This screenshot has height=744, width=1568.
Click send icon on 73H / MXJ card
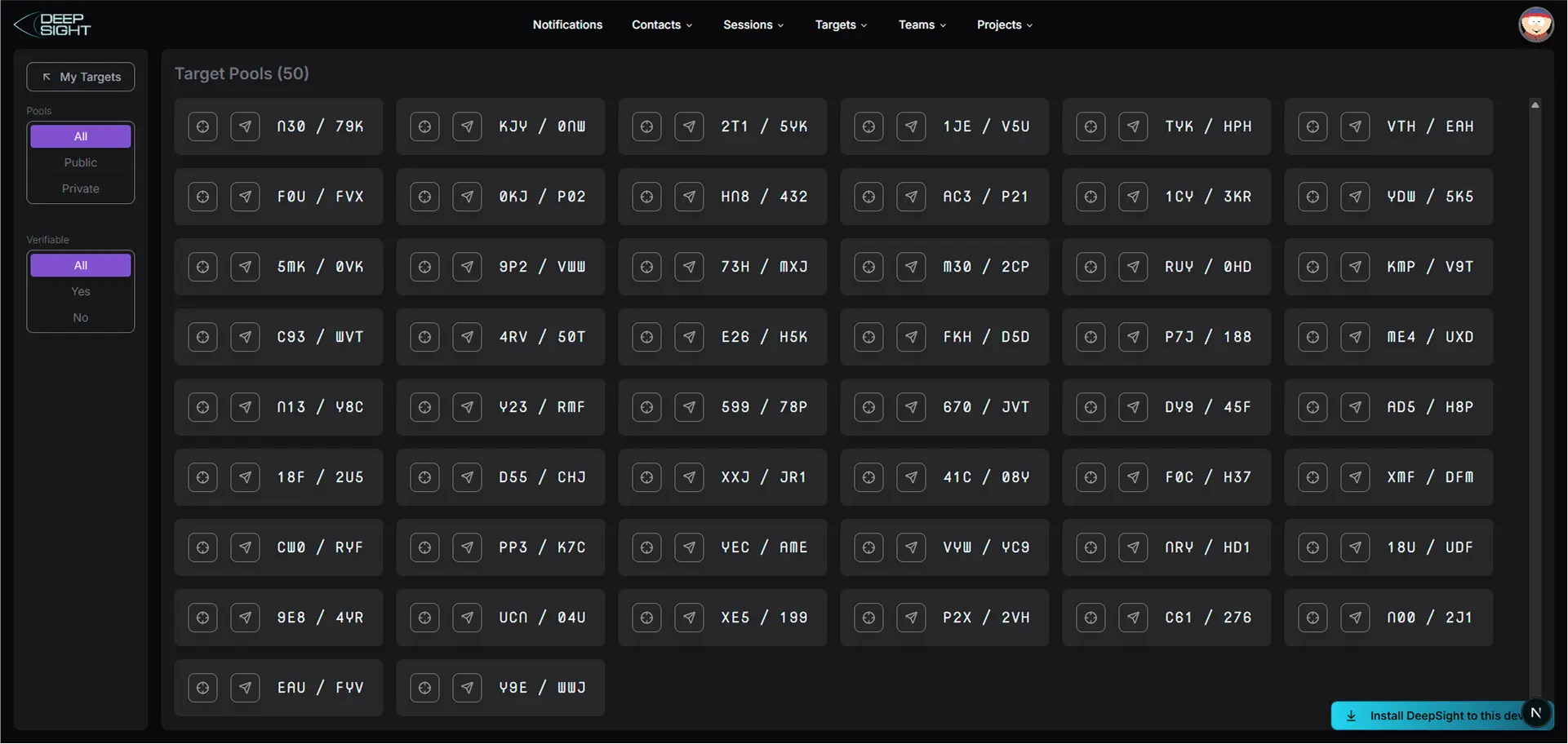(689, 267)
